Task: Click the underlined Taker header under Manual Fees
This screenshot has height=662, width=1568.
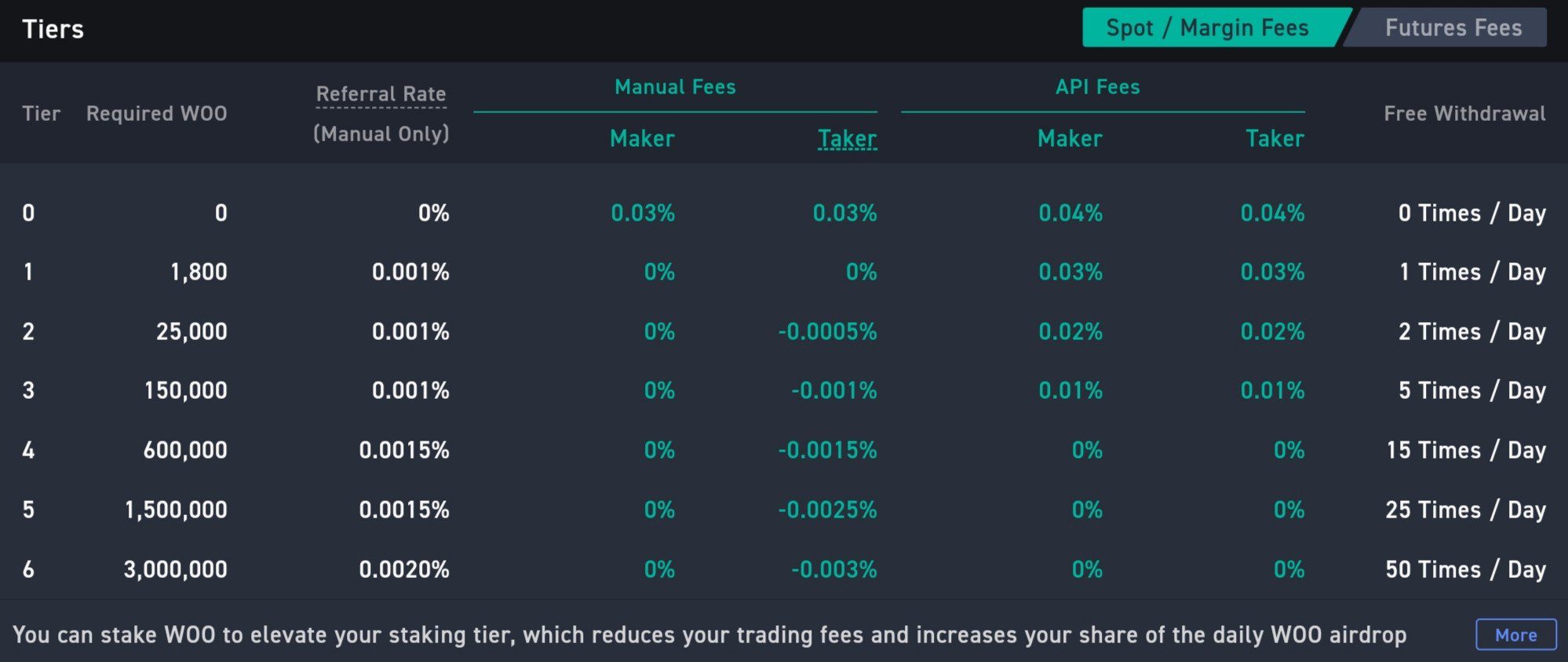Action: (847, 139)
